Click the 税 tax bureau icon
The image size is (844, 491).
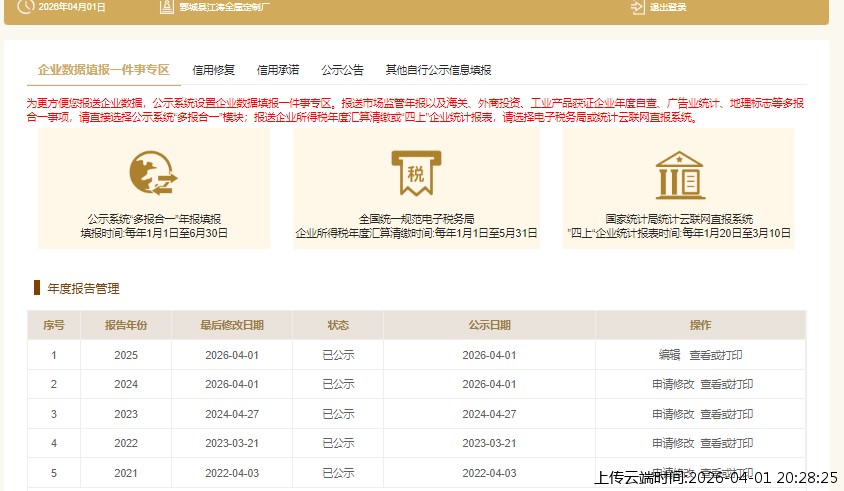tap(416, 173)
